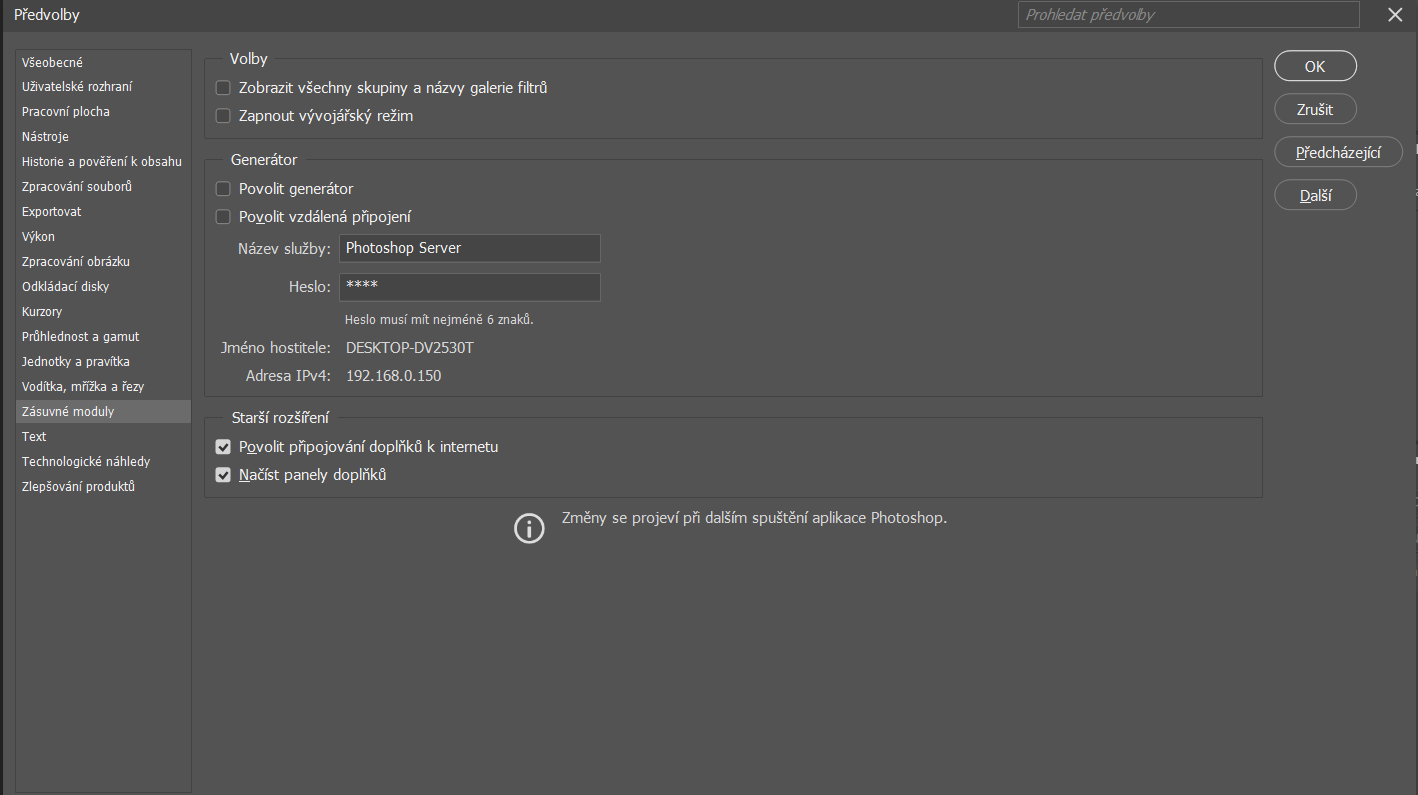1418x795 pixels.
Task: Switch to Uživatelské rozhraní category
Action: click(77, 87)
